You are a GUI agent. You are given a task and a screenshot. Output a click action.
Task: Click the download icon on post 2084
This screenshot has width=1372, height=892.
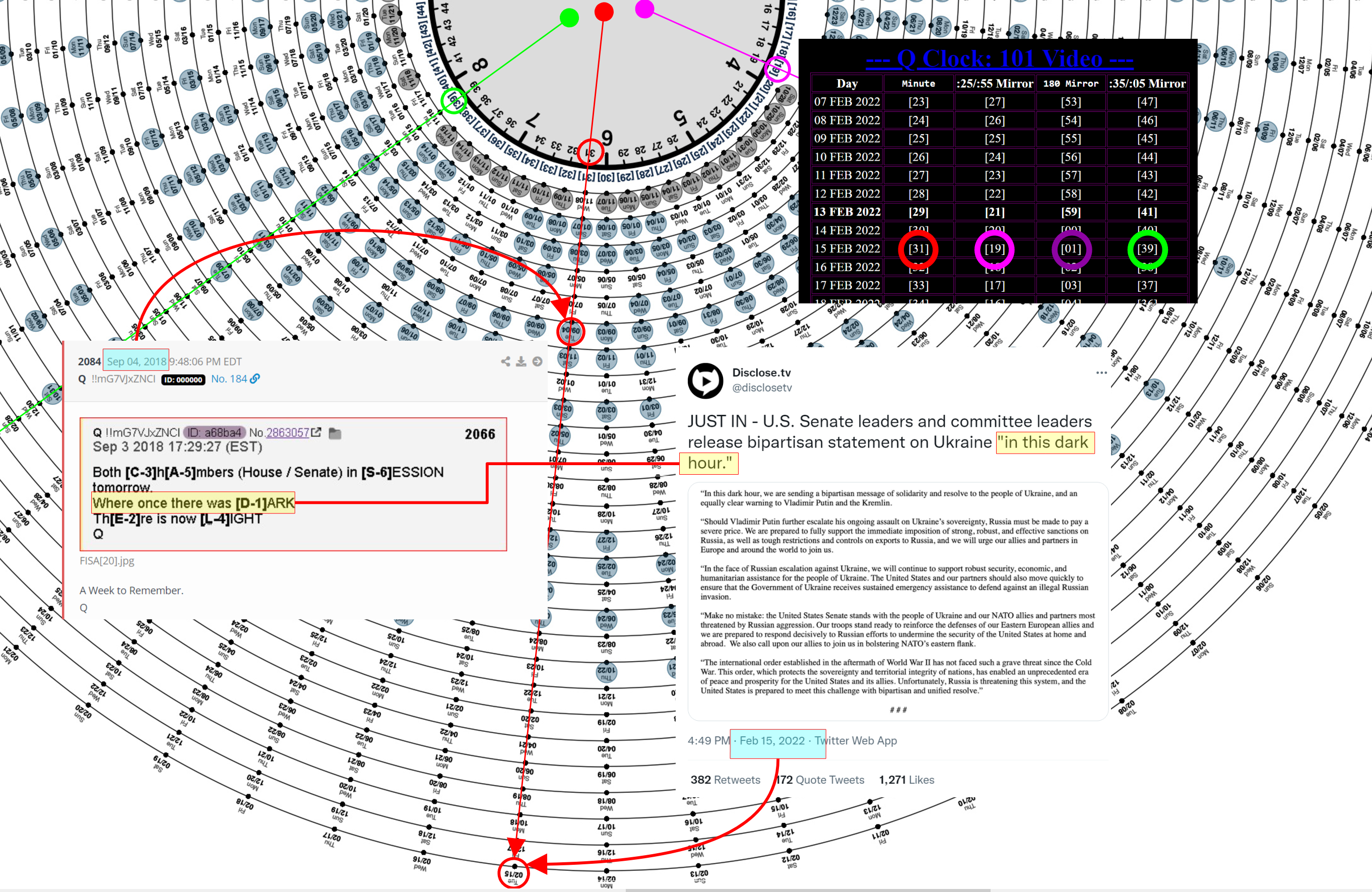tap(521, 361)
